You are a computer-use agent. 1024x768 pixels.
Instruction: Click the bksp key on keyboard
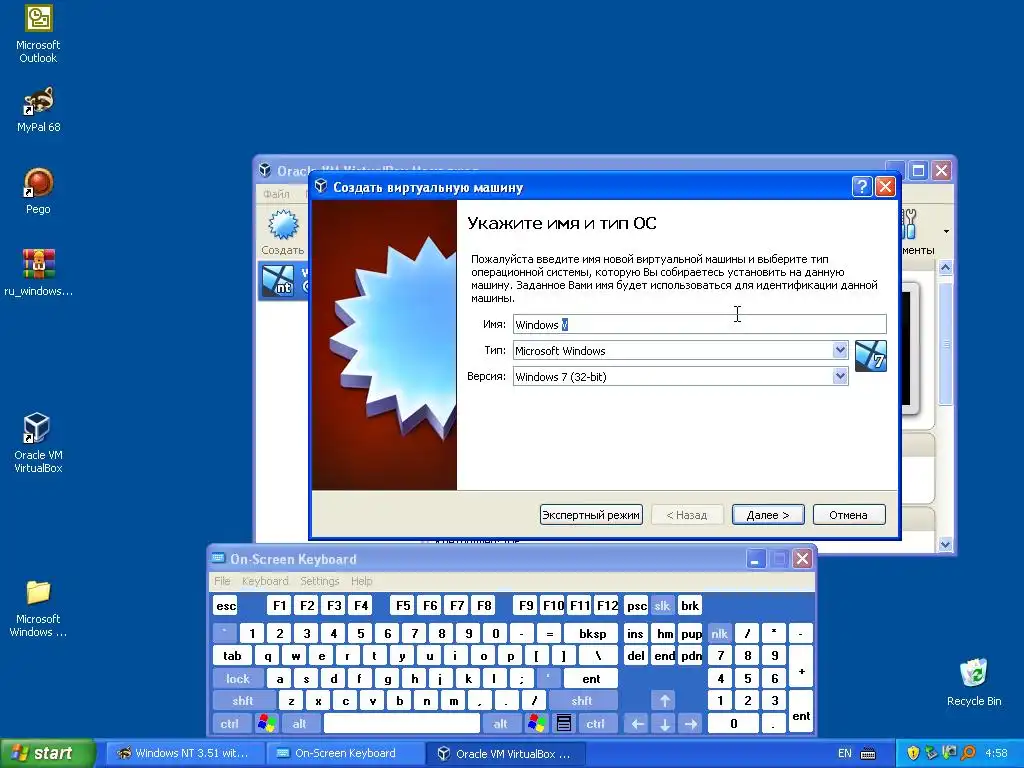tap(593, 633)
